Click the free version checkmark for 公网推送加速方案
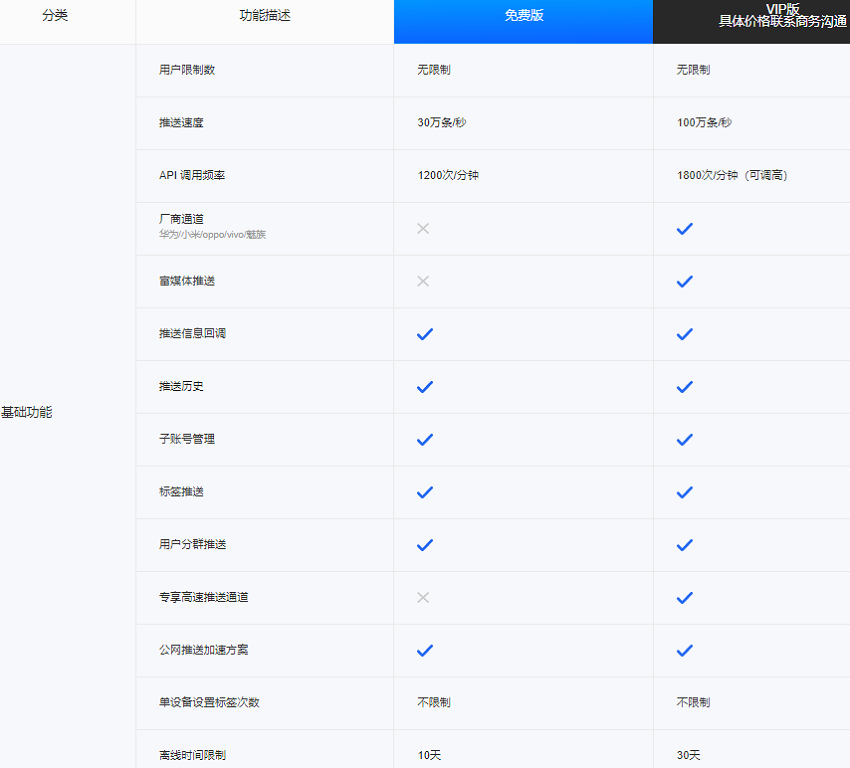 coord(425,650)
